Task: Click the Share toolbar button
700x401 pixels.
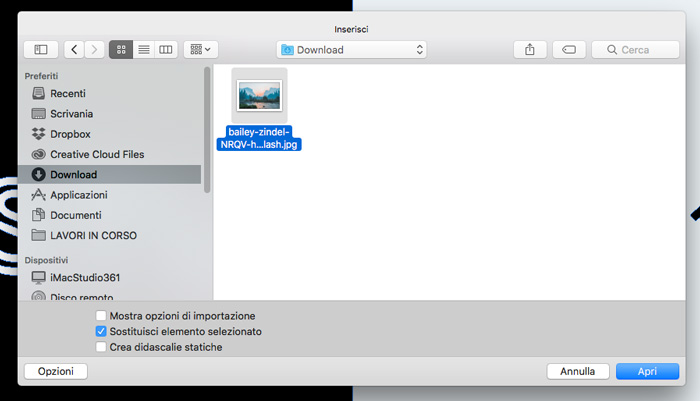Action: pyautogui.click(x=530, y=50)
